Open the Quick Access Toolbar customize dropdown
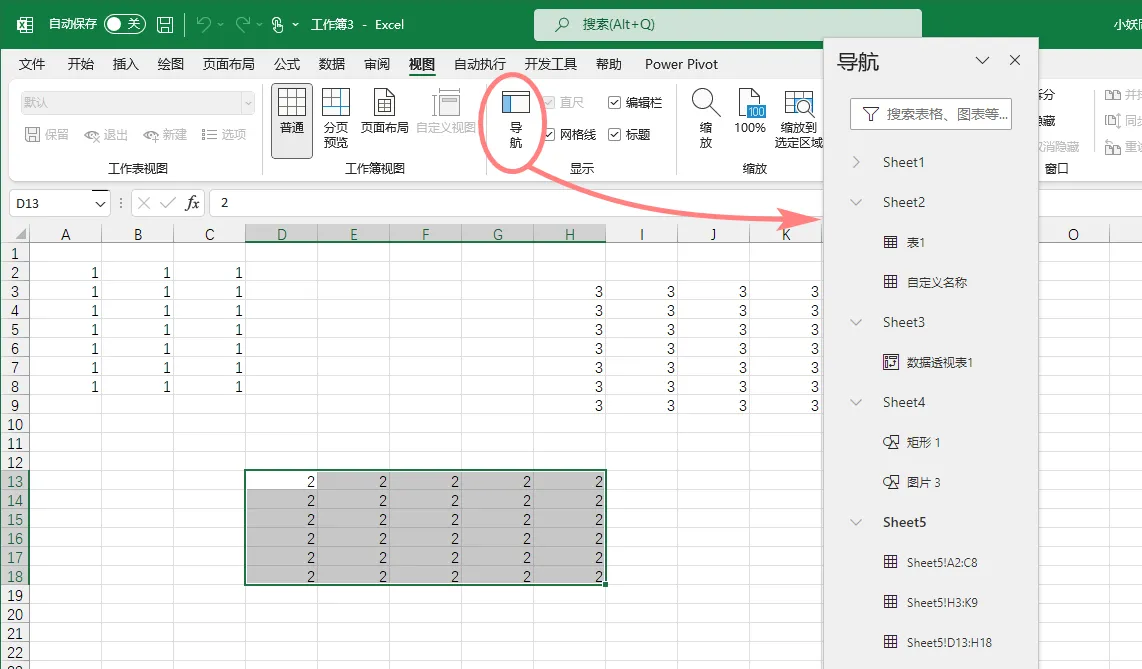This screenshot has height=669, width=1142. point(296,25)
